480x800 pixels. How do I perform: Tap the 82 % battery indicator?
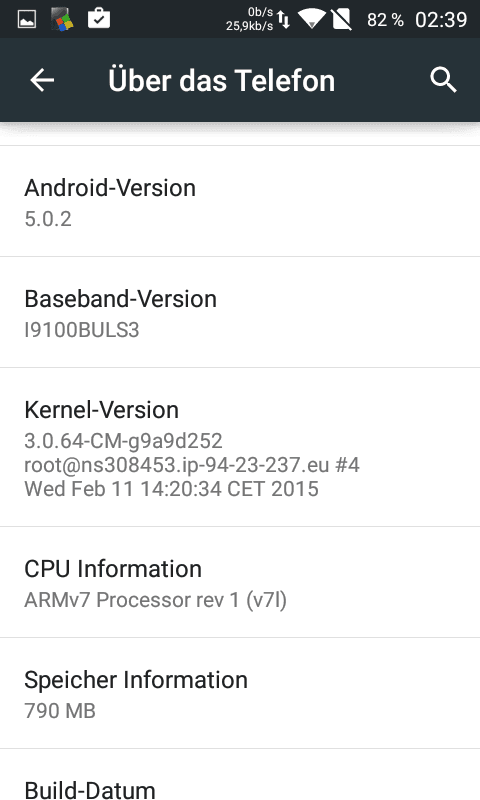coord(385,20)
